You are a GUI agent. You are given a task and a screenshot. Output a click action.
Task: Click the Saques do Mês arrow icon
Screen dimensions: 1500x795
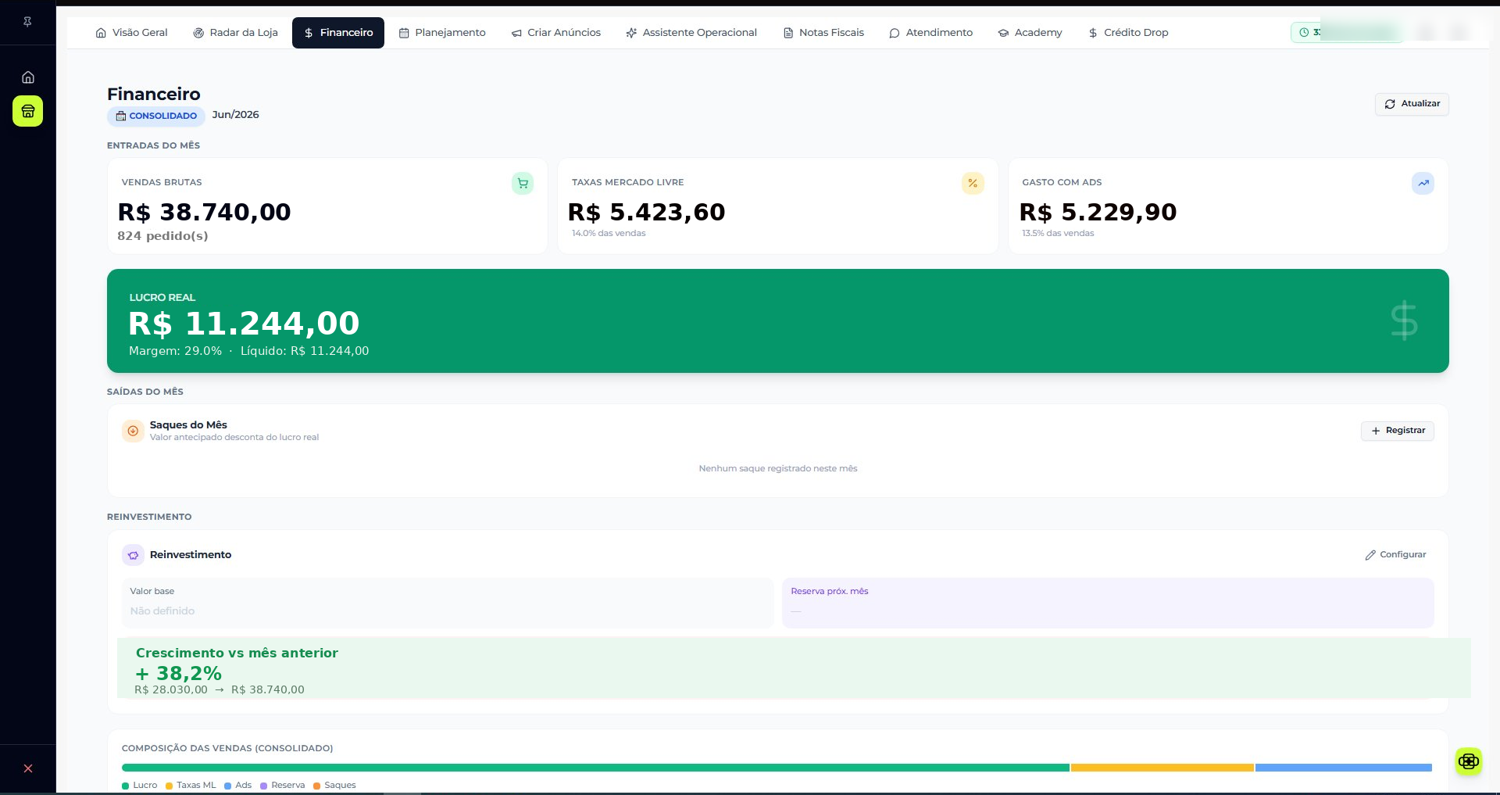click(x=133, y=431)
